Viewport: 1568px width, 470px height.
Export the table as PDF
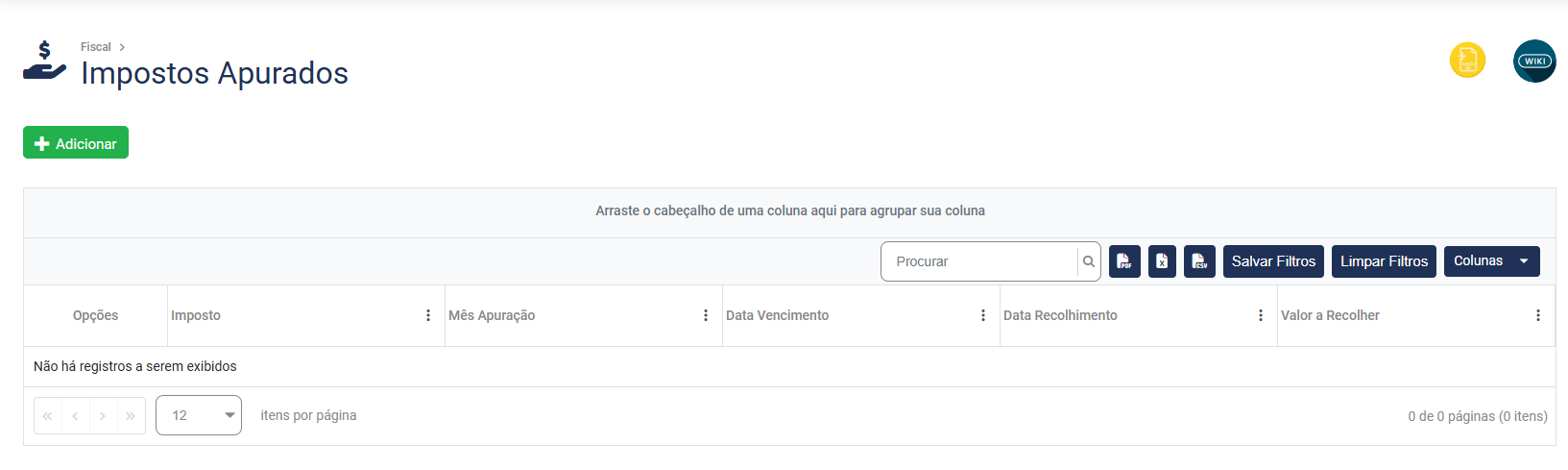click(1124, 261)
